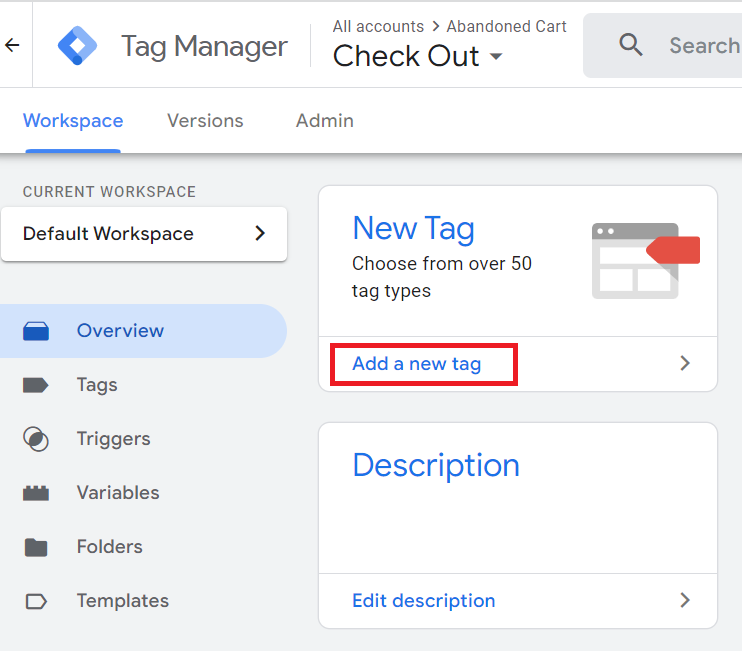Click the Tag Manager title text

click(x=204, y=46)
